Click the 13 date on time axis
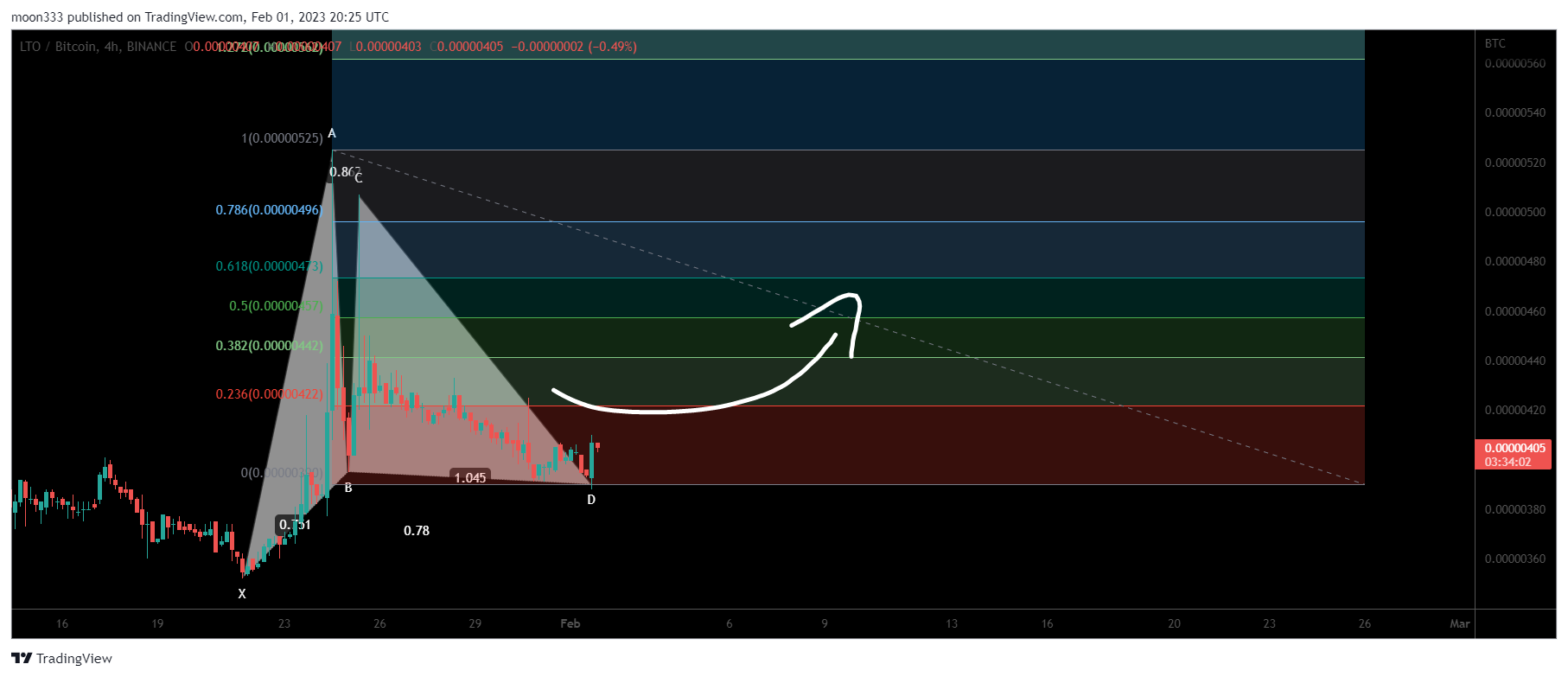Screen dimensions: 1568x677 [x=952, y=623]
